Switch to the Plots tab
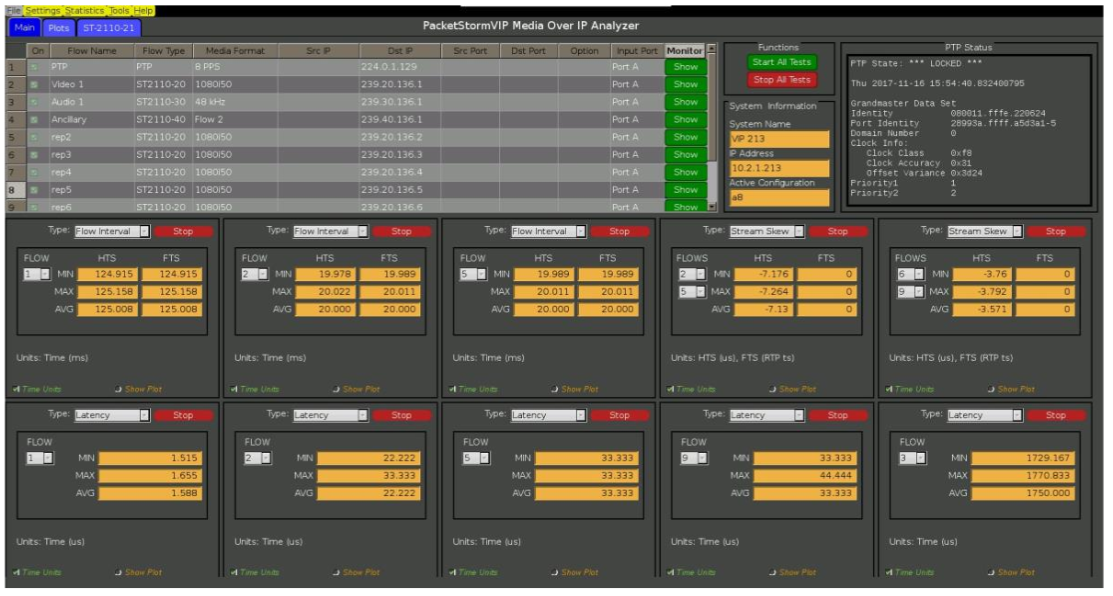The height and width of the screenshot is (596, 1113). tap(58, 27)
